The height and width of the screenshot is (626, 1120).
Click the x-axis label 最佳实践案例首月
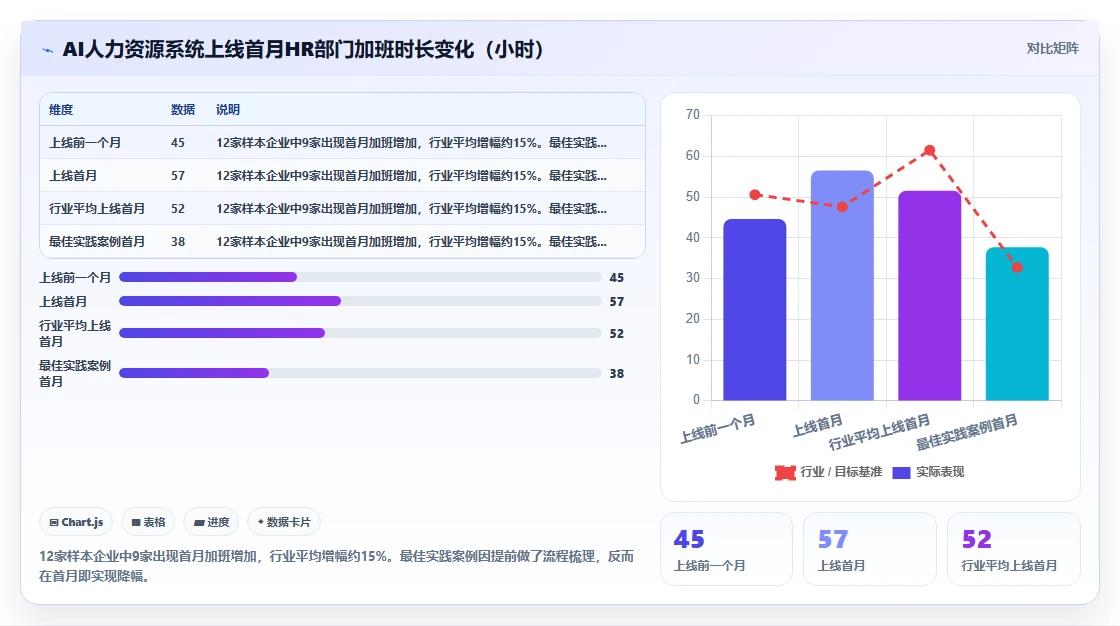[966, 432]
